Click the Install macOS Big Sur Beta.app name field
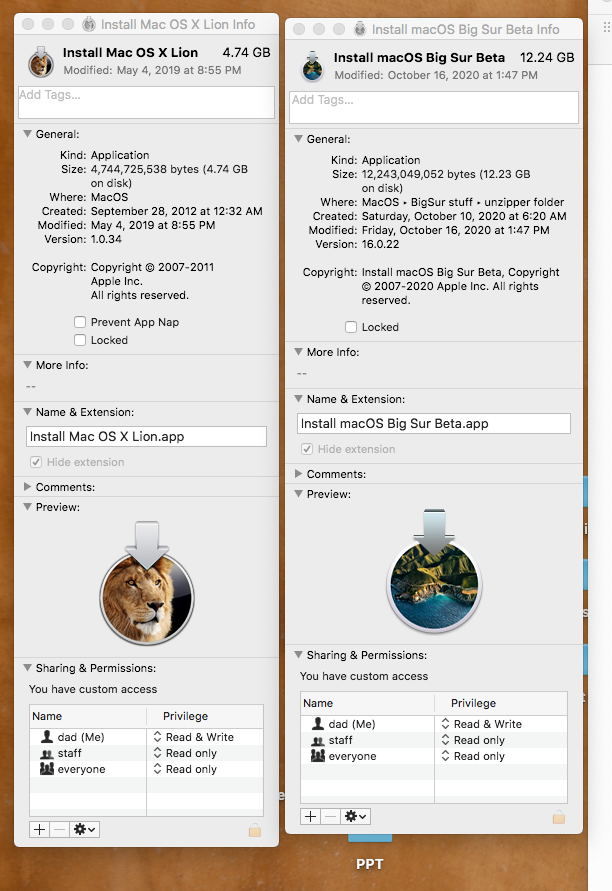612x891 pixels. (434, 423)
